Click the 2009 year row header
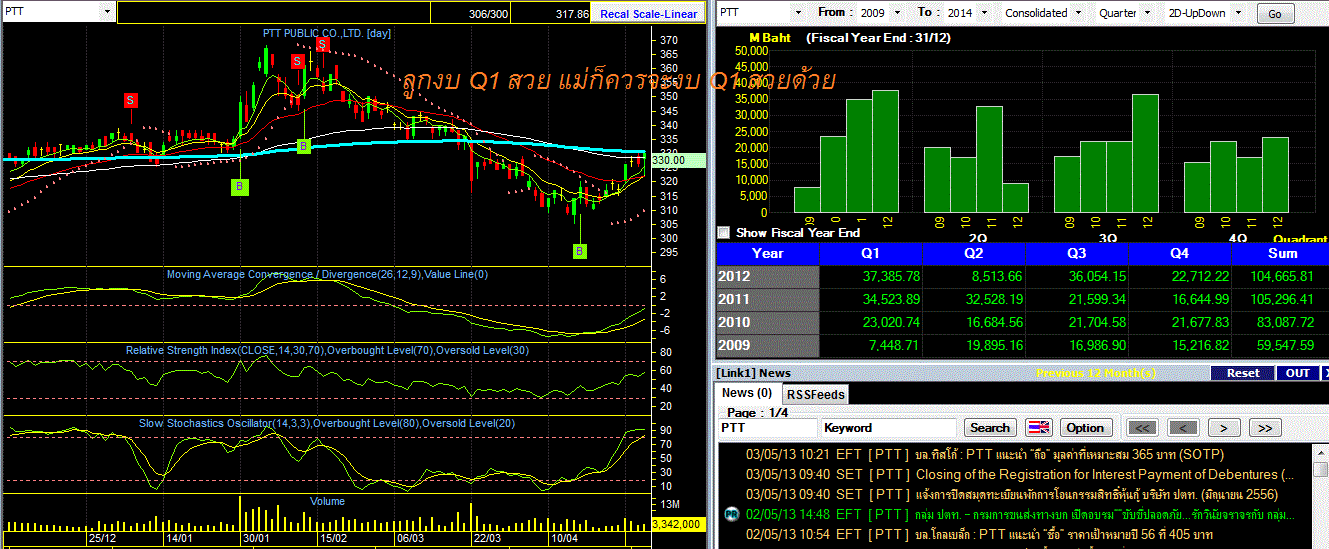Viewport: 1329px width, 549px height. tap(767, 345)
